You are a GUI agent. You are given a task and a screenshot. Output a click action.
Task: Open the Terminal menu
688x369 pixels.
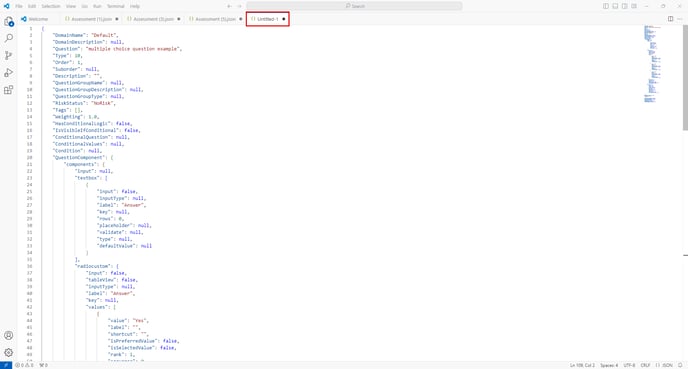(x=116, y=6)
